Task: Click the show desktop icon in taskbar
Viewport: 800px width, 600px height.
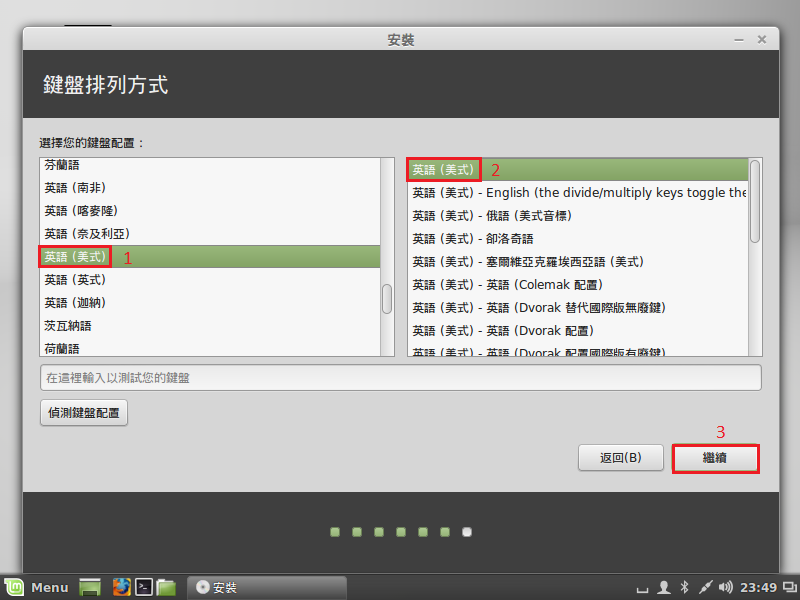Action: pos(91,587)
